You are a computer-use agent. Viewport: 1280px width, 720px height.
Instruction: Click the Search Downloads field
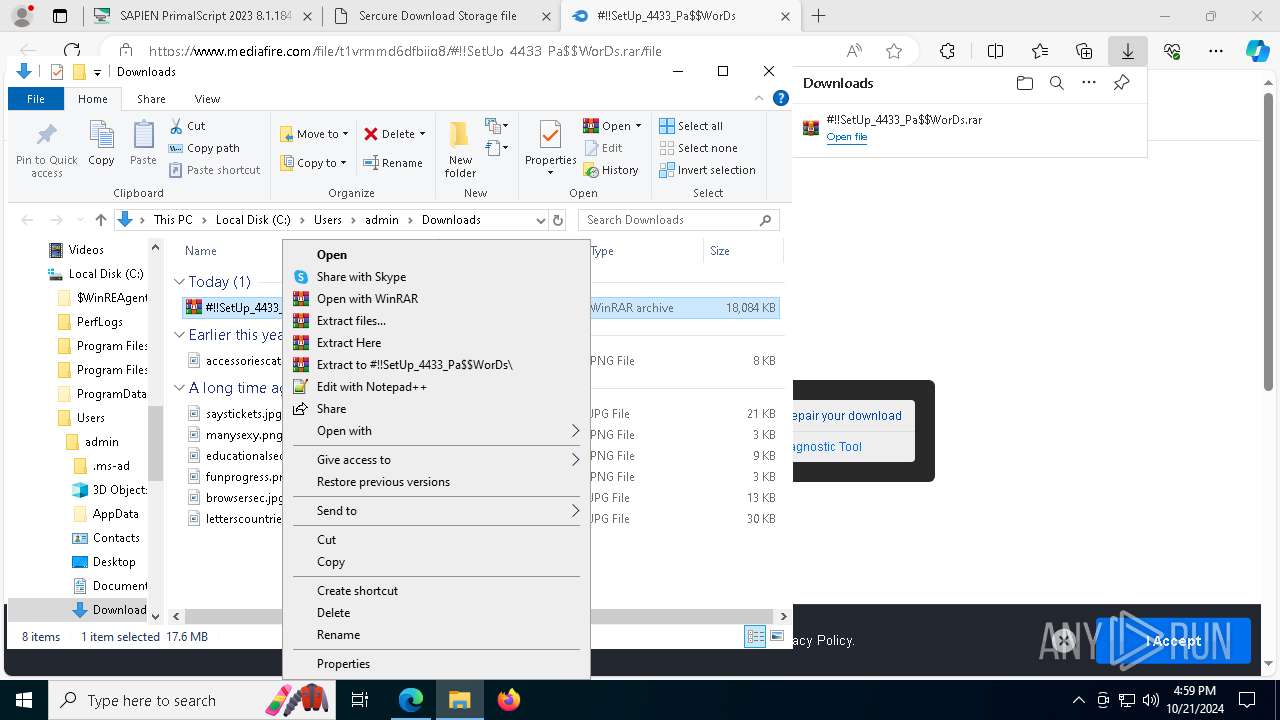tap(678, 219)
